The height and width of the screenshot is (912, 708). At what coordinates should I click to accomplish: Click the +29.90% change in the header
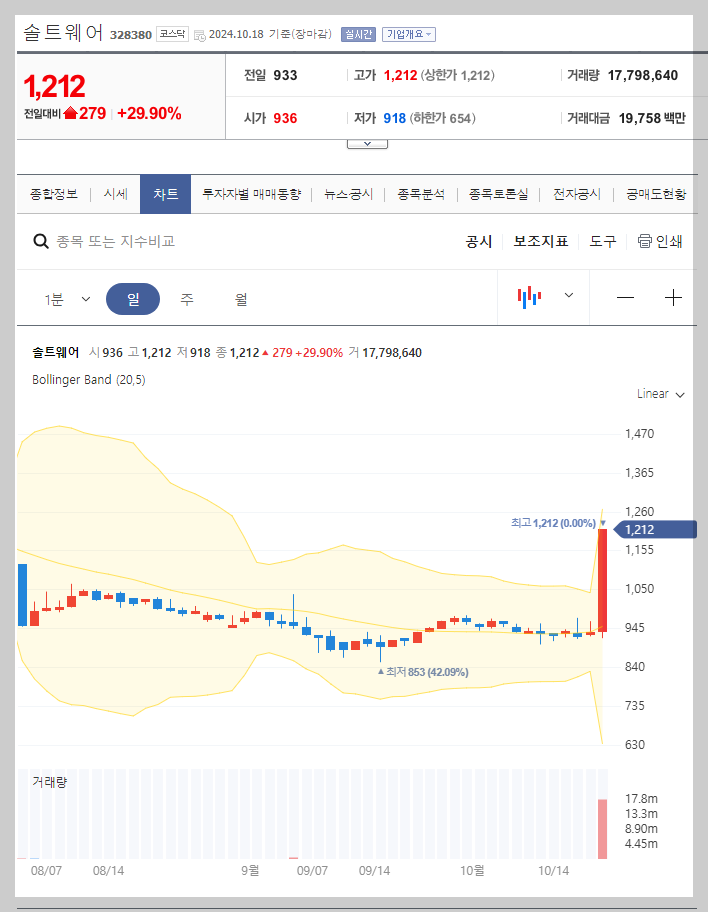(x=150, y=113)
